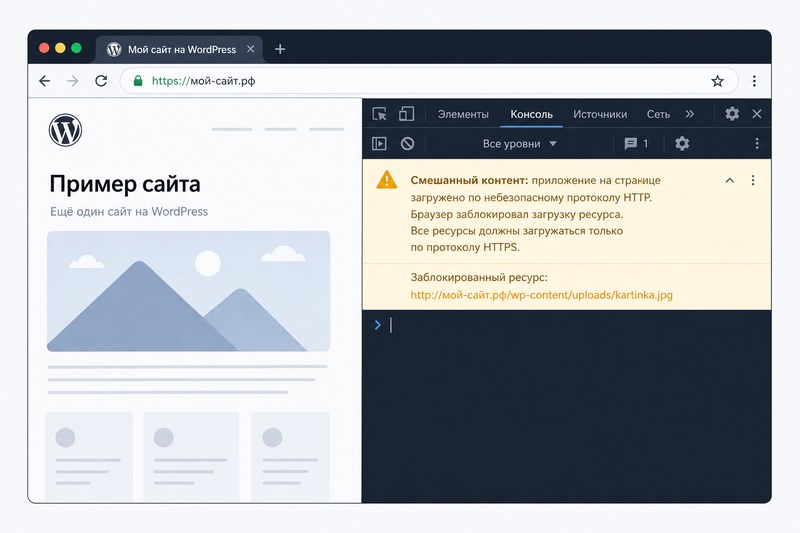Activate the inspect element picker icon

click(379, 114)
